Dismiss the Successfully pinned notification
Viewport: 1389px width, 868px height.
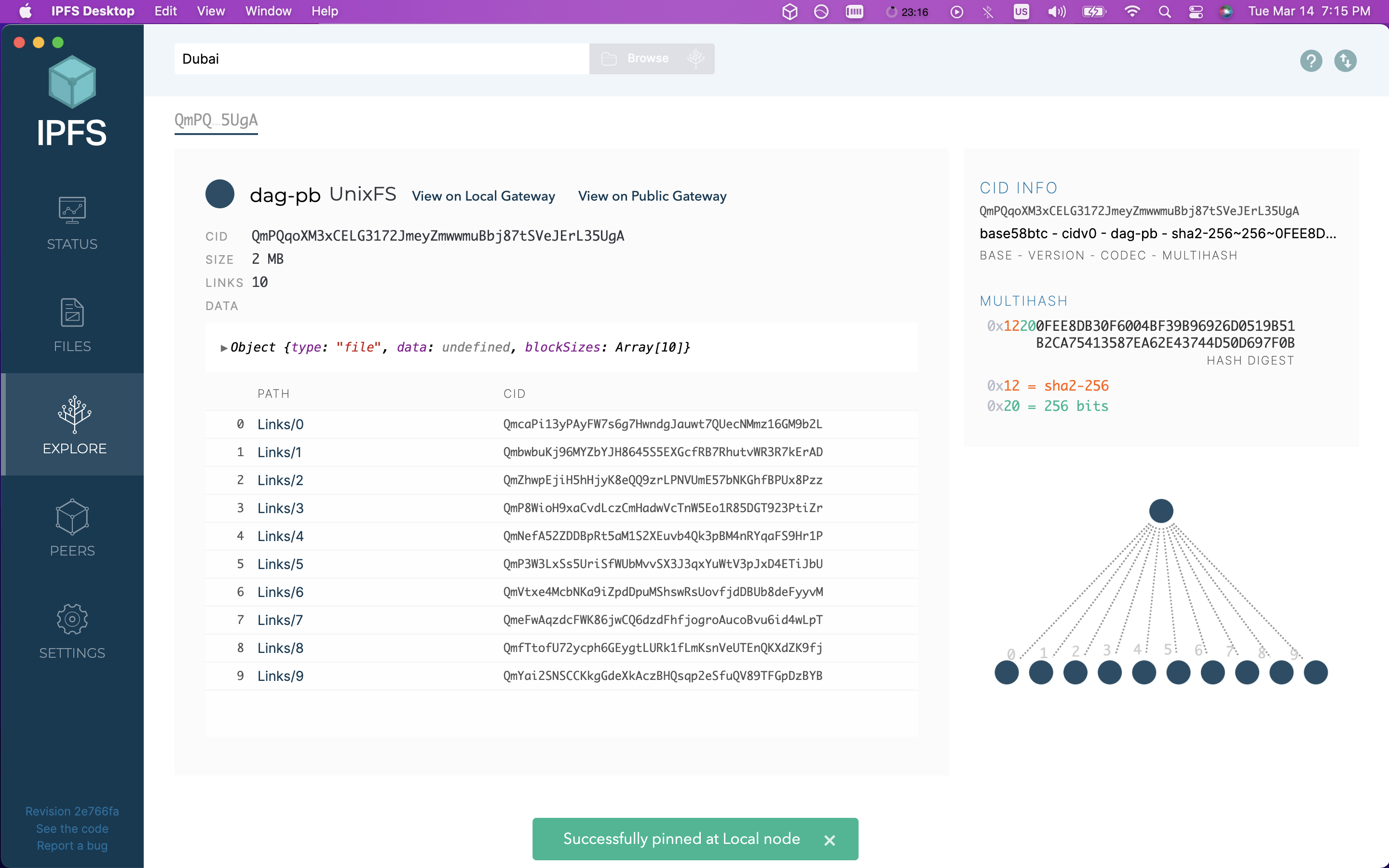coord(830,841)
